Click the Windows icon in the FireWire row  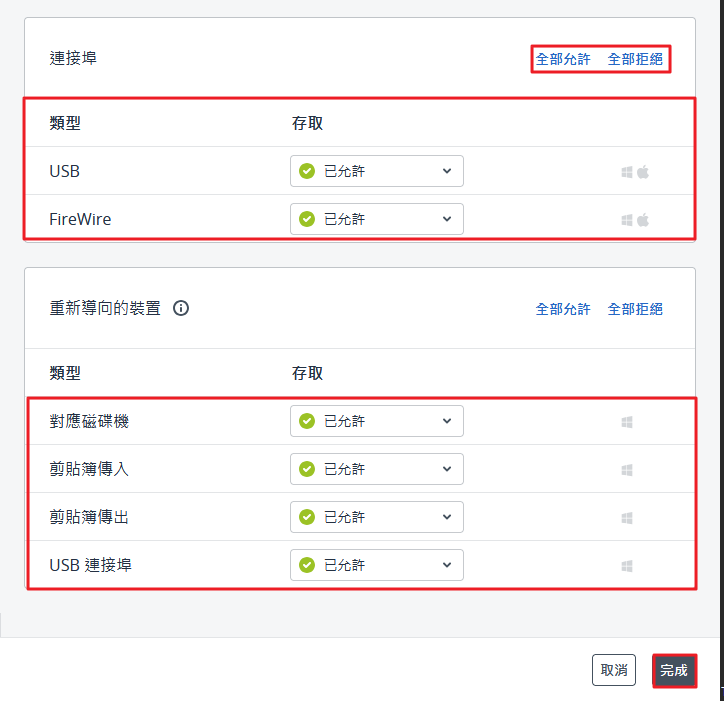click(627, 219)
